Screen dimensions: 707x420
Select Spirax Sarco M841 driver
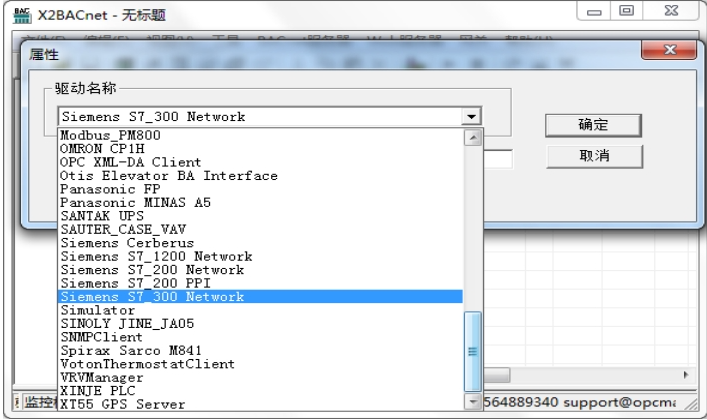point(261,351)
